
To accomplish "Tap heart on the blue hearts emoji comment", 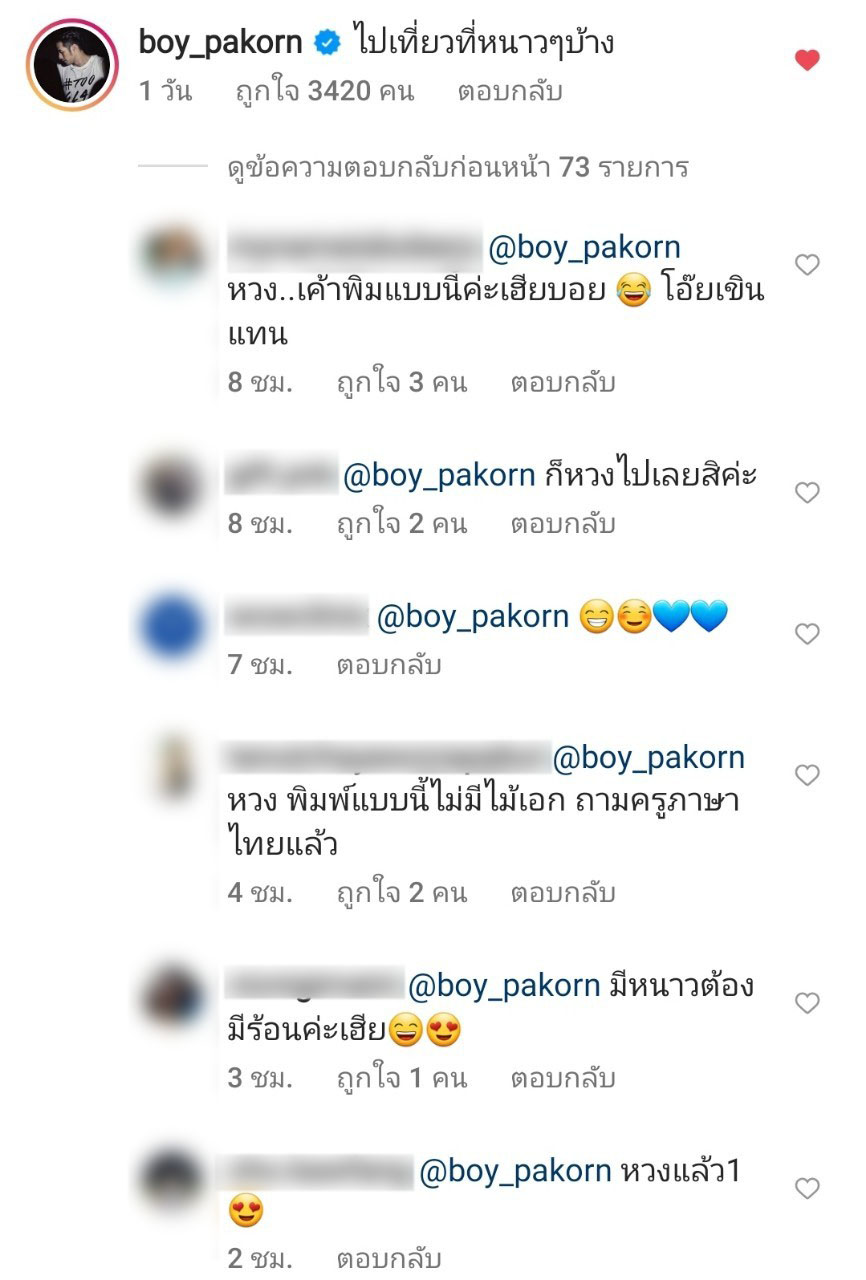I will 807,633.
